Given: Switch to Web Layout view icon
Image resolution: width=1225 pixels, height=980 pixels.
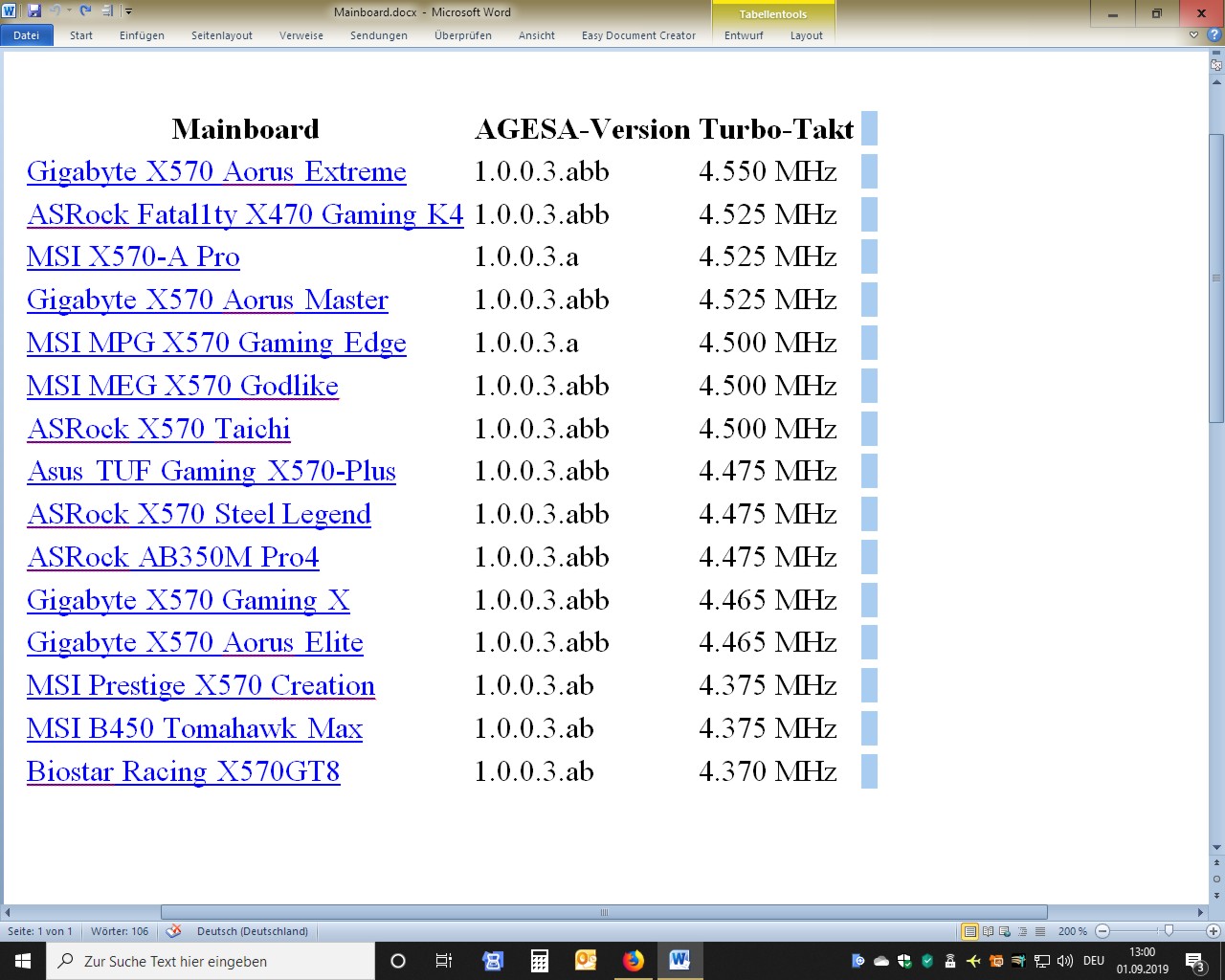Looking at the screenshot, I should tap(1005, 931).
